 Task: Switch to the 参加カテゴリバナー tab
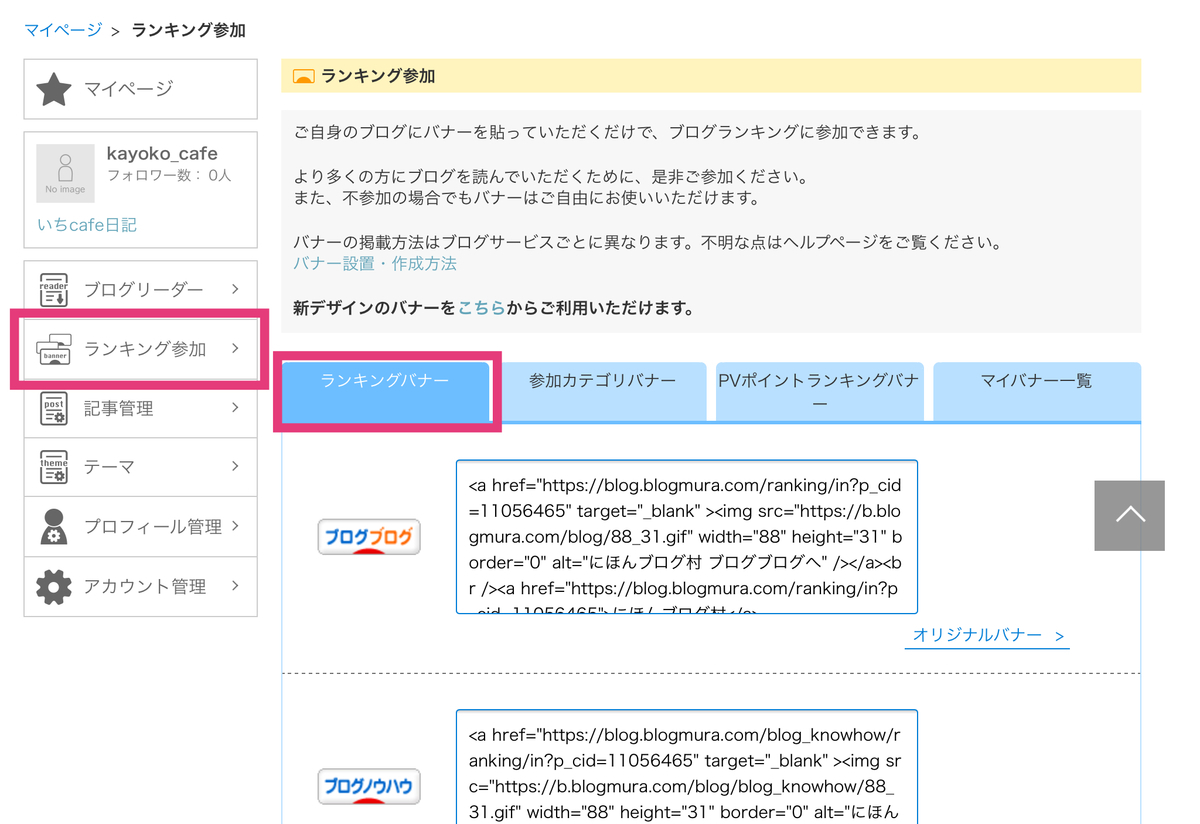pyautogui.click(x=603, y=391)
